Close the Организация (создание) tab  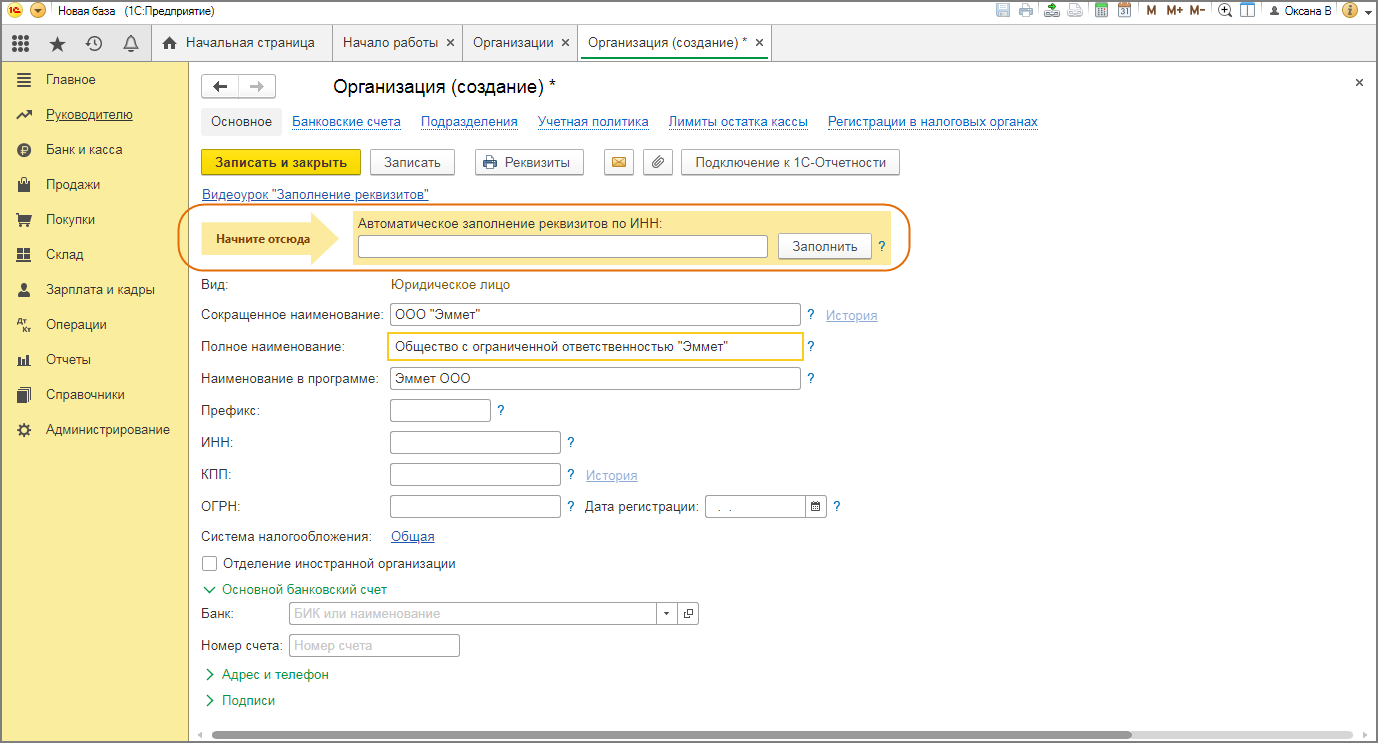pos(759,43)
